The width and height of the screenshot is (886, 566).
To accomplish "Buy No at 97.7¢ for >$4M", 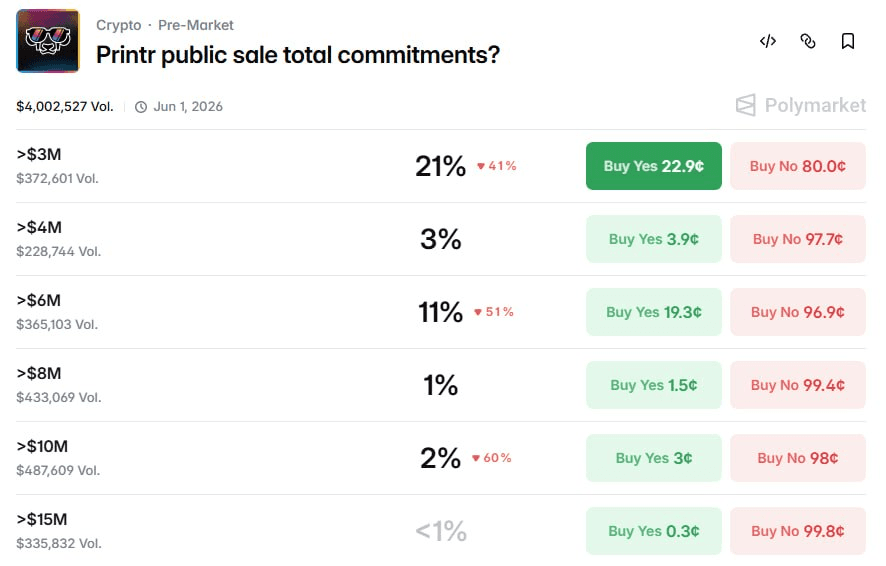I will tap(797, 239).
